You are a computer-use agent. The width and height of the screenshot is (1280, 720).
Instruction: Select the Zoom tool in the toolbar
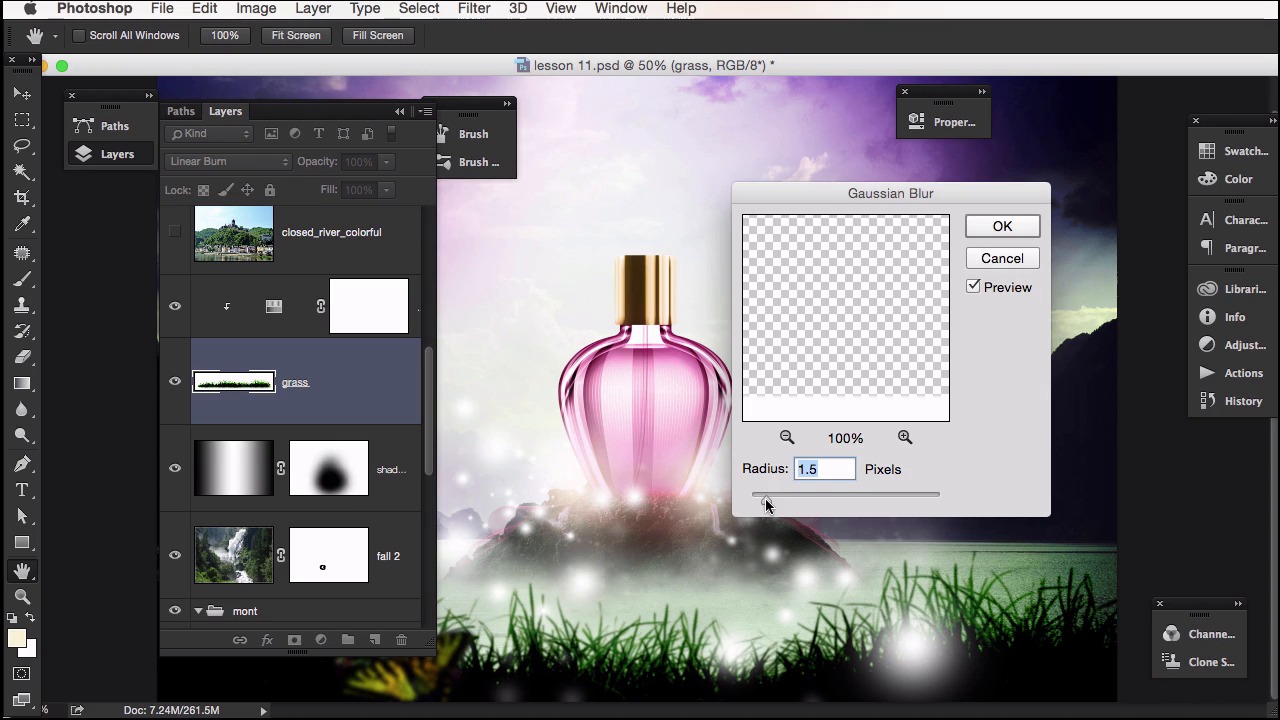(x=22, y=597)
